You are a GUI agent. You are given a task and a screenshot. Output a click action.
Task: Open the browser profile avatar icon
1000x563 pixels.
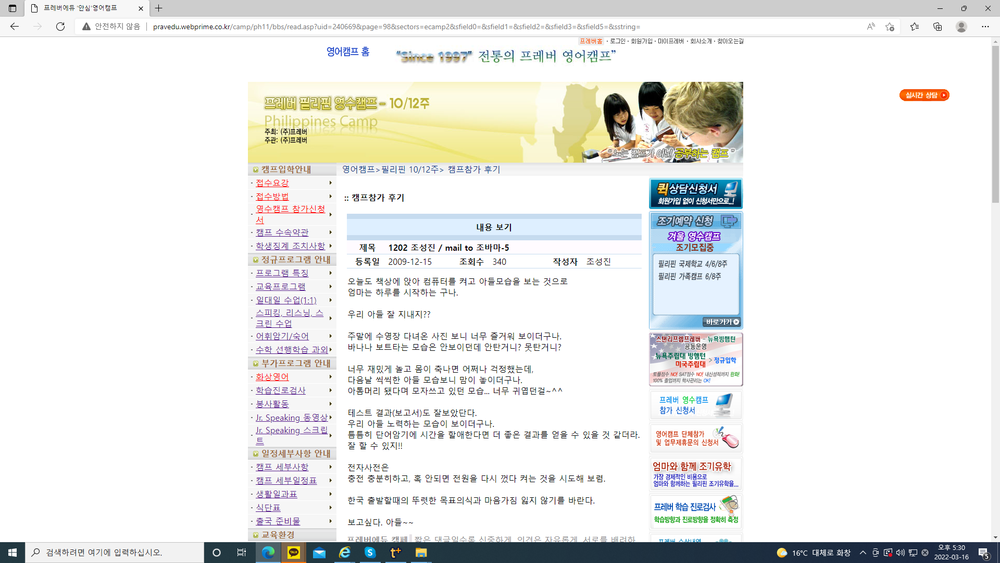(961, 27)
